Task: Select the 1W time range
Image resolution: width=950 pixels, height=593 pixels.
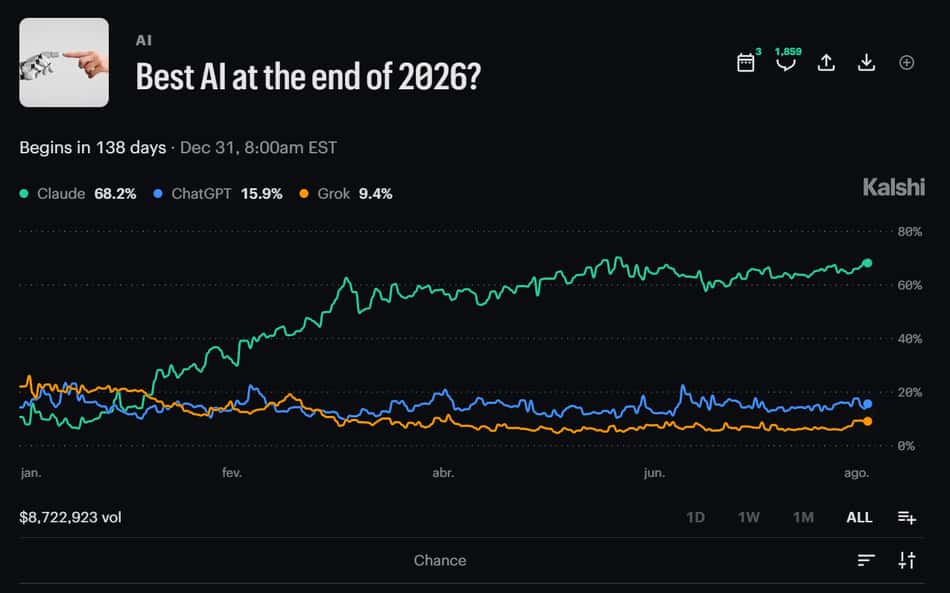Action: click(x=748, y=517)
